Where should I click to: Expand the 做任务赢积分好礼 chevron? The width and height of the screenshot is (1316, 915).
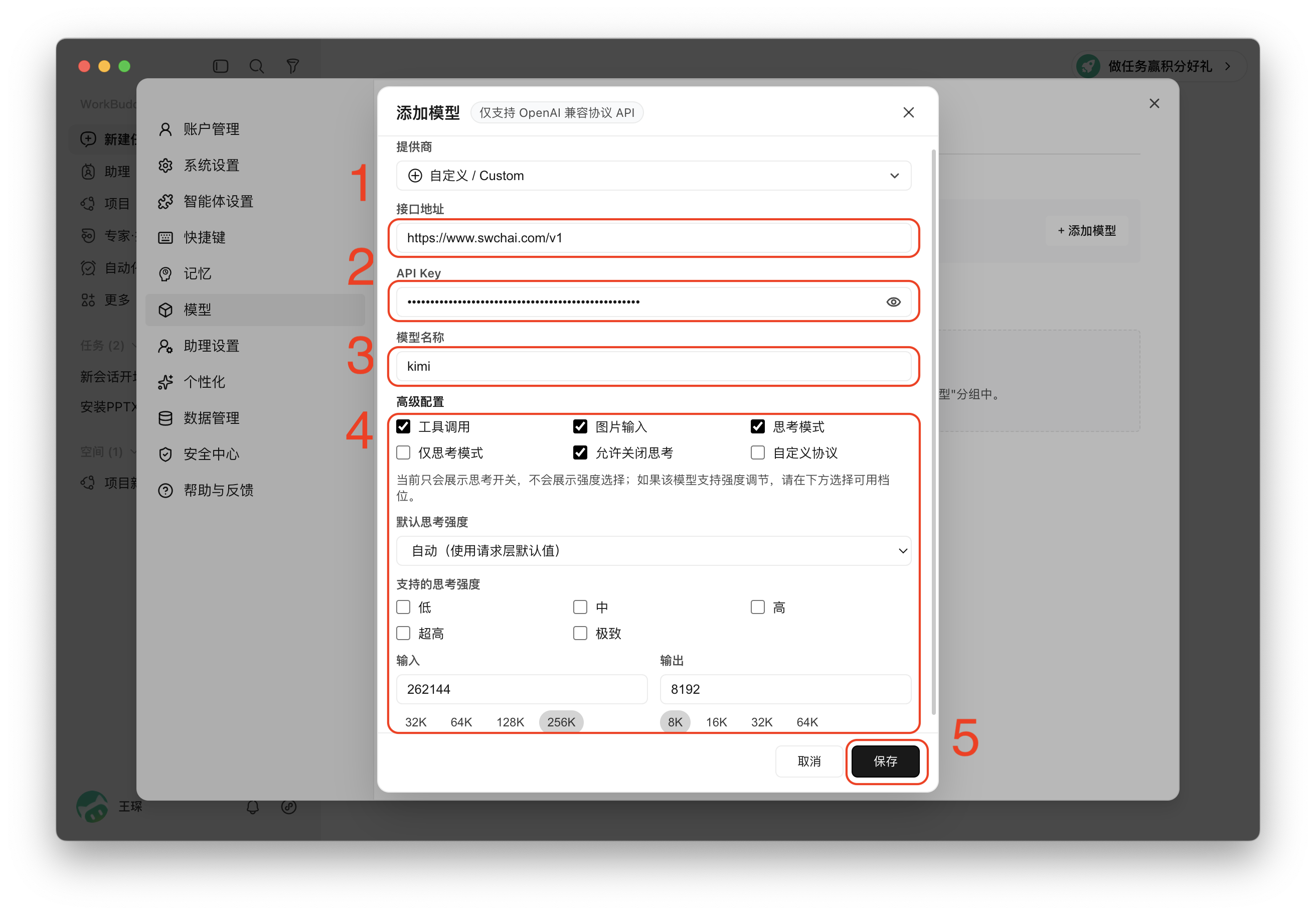click(x=1227, y=66)
